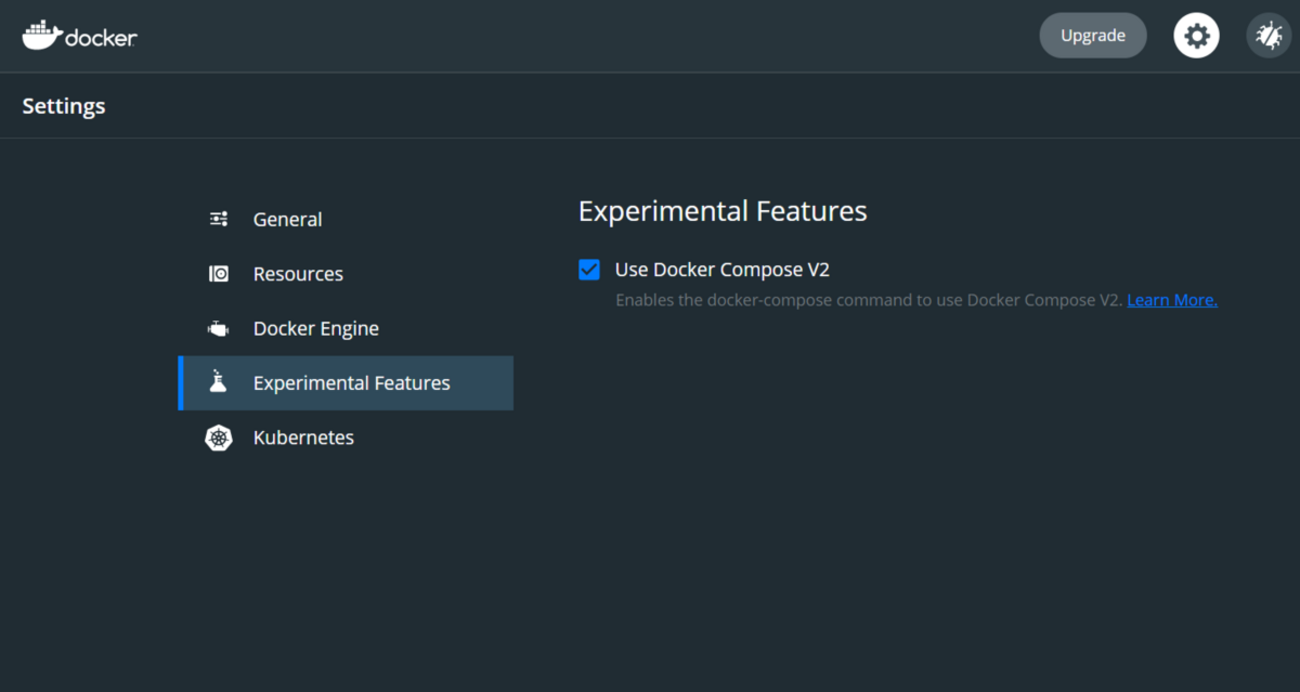Click the Kubernetes wheel icon
Image resolution: width=1300 pixels, height=692 pixels.
coord(218,438)
